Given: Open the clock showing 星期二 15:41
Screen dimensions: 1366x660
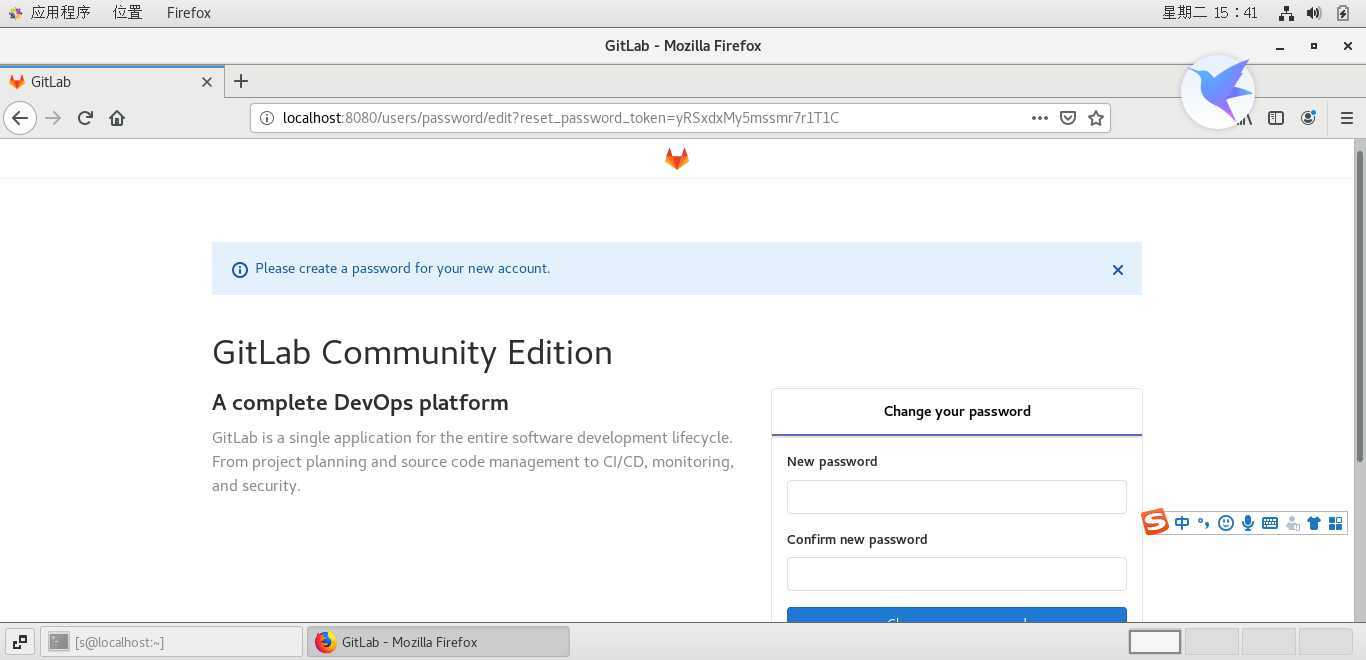Looking at the screenshot, I should 1209,13.
